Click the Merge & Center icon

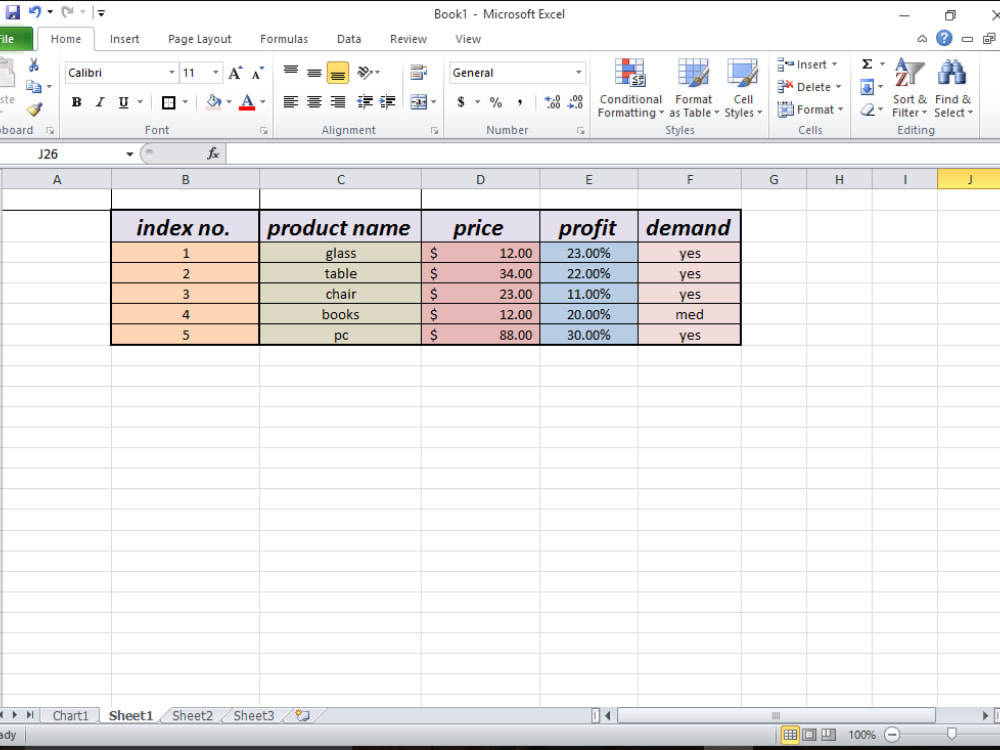click(x=419, y=102)
